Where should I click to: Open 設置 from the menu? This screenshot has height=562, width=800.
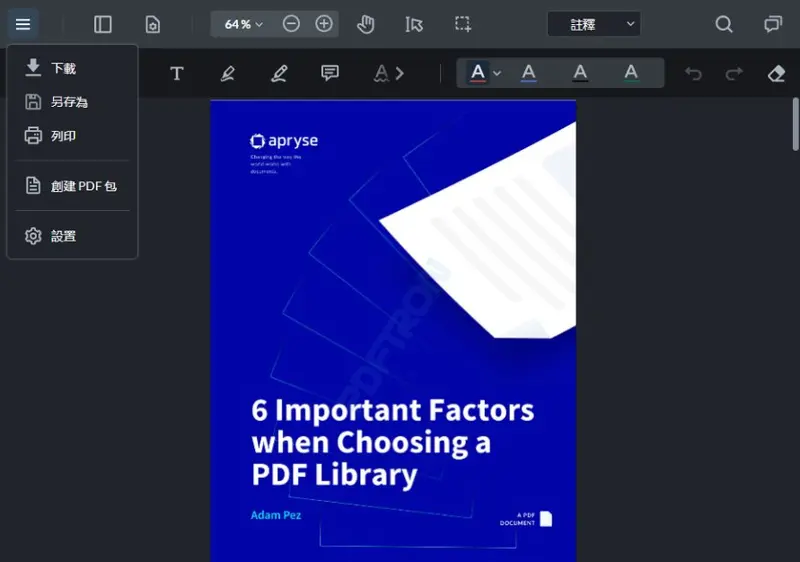tap(72, 236)
